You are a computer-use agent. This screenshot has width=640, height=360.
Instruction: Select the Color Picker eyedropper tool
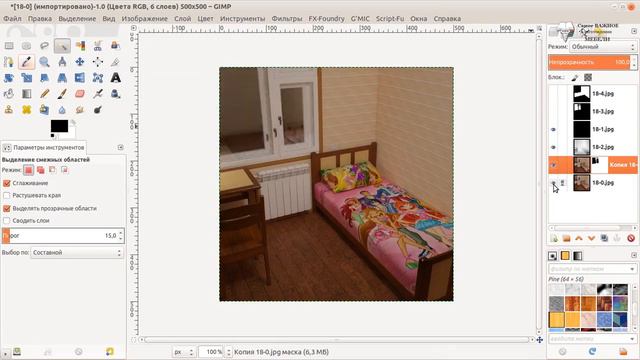pyautogui.click(x=27, y=62)
